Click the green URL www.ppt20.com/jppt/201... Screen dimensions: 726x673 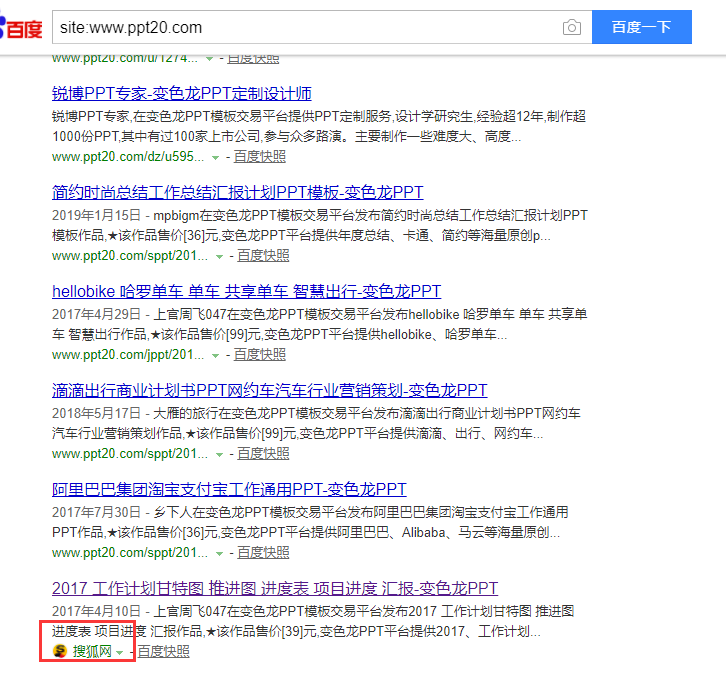point(128,355)
